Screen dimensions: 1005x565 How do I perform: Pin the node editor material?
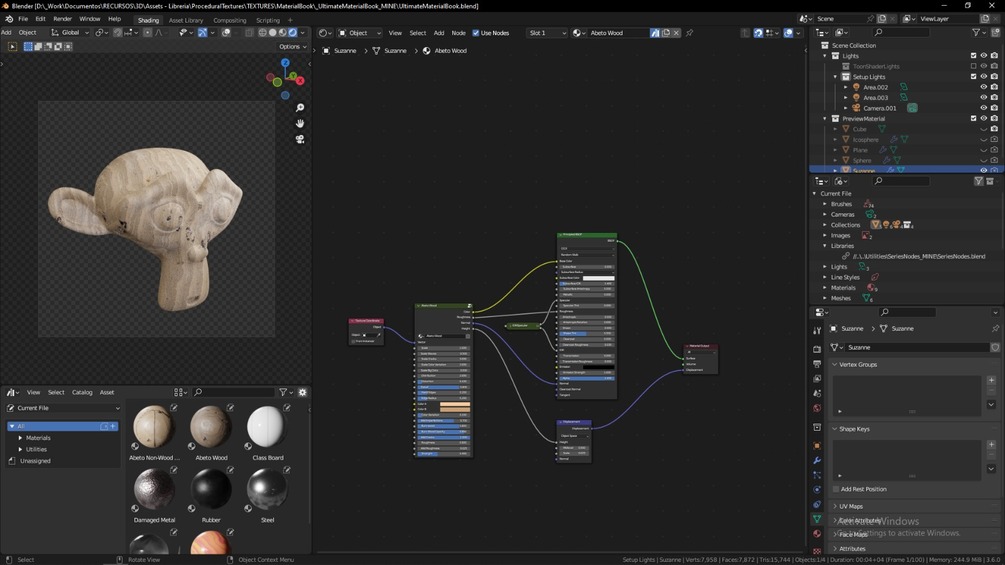[x=690, y=33]
